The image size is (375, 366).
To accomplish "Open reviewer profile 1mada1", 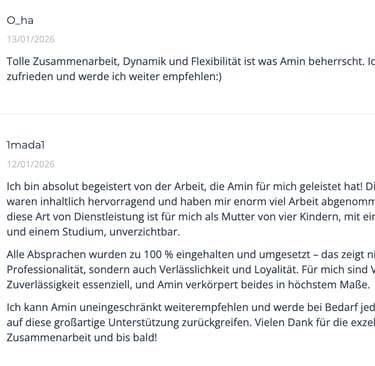I will point(25,145).
